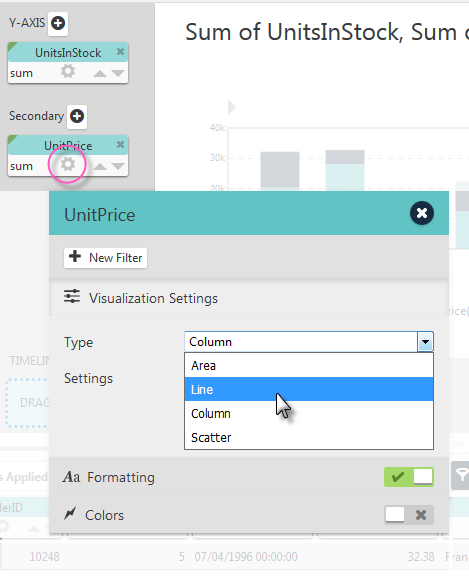This screenshot has width=469, height=584.
Task: Pick Column option in the dropdown list
Action: pos(309,413)
